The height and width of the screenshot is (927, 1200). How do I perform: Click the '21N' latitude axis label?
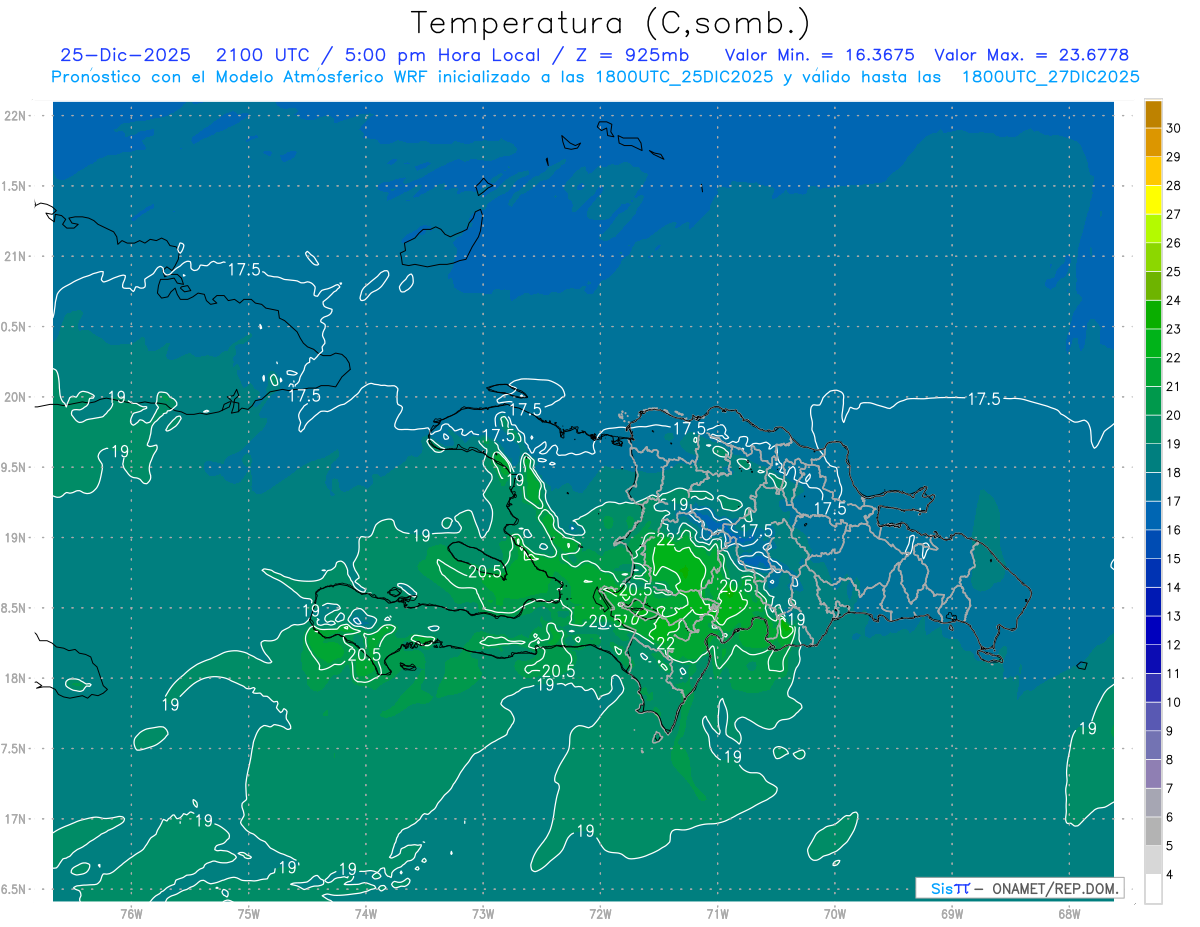16,256
